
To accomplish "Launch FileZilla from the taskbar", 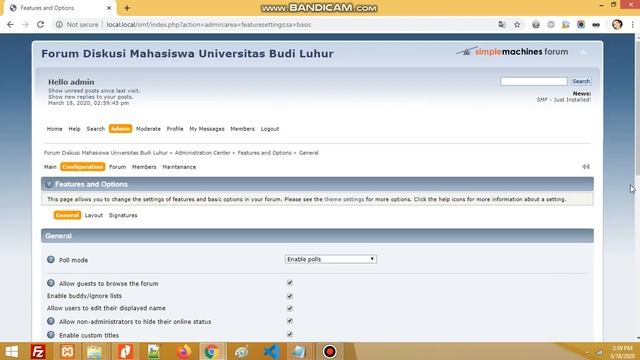I will pyautogui.click(x=38, y=351).
